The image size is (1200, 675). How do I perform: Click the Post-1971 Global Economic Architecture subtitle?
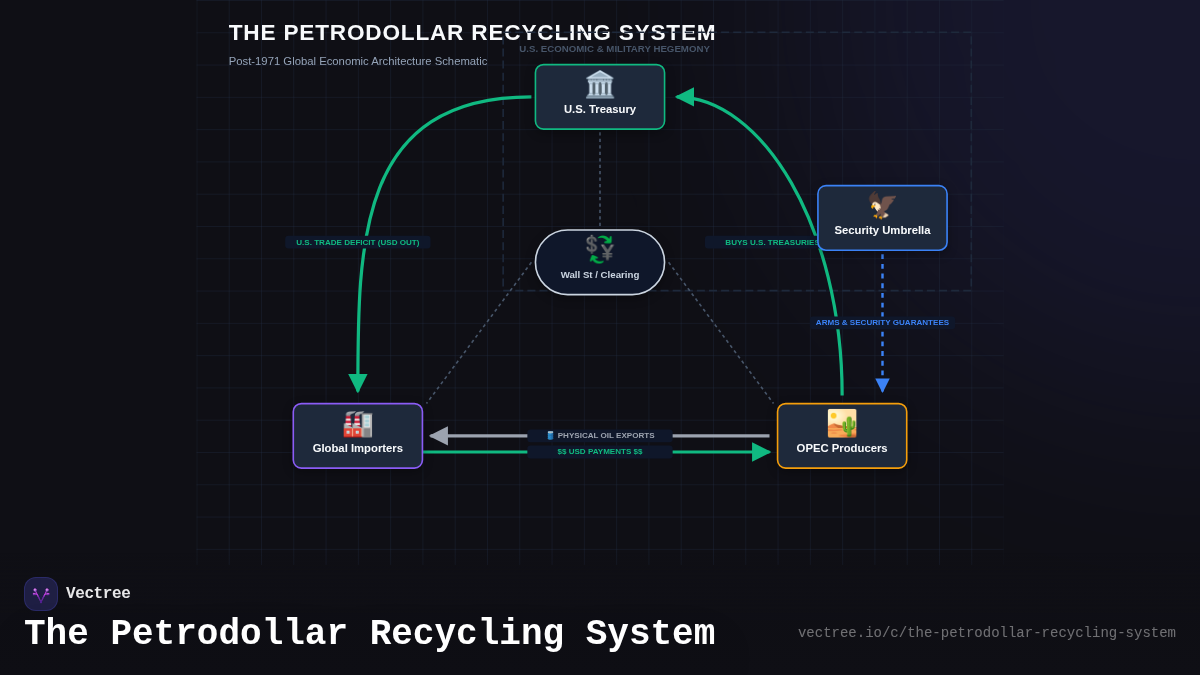(358, 61)
